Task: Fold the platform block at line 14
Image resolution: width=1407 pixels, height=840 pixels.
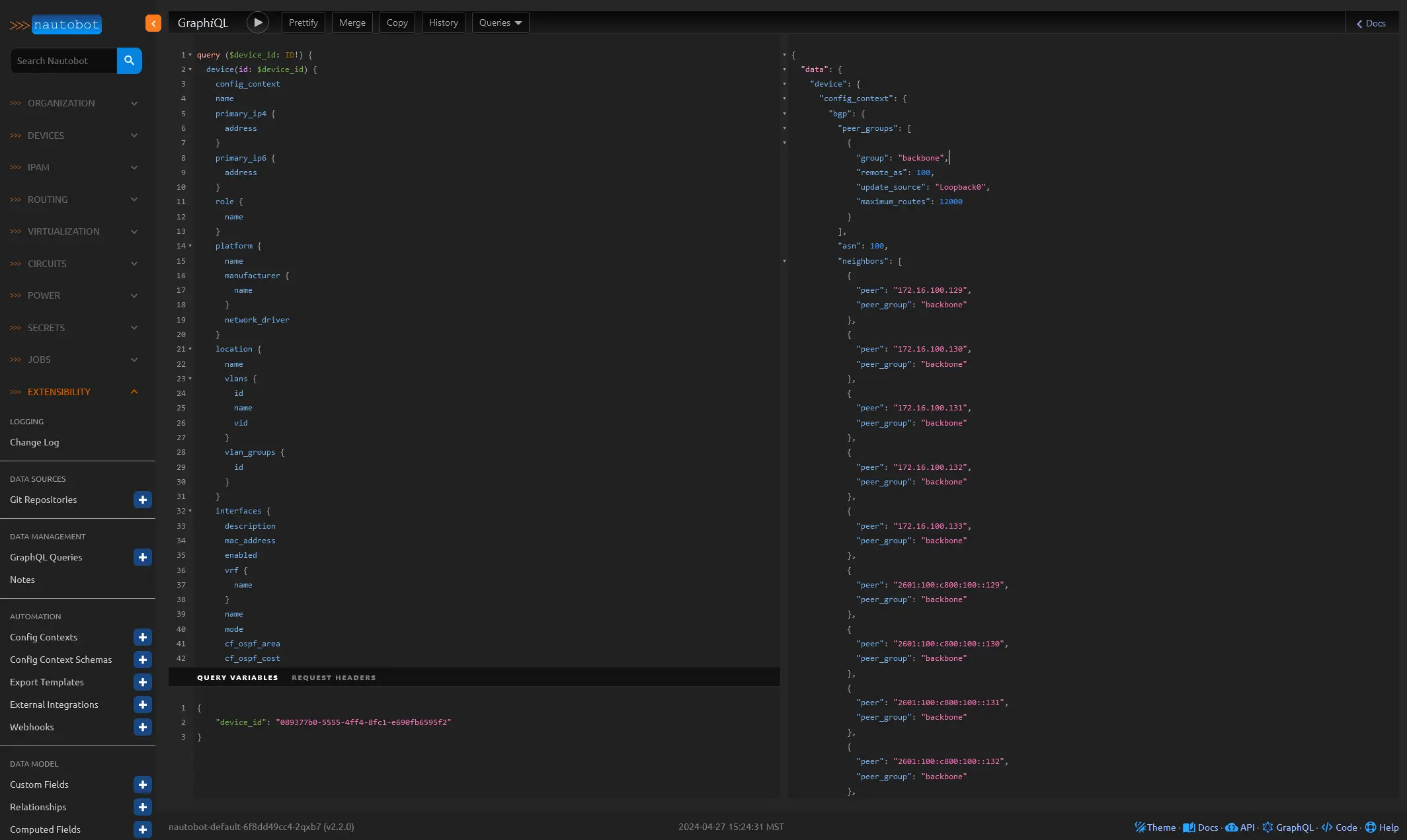Action: (x=190, y=246)
